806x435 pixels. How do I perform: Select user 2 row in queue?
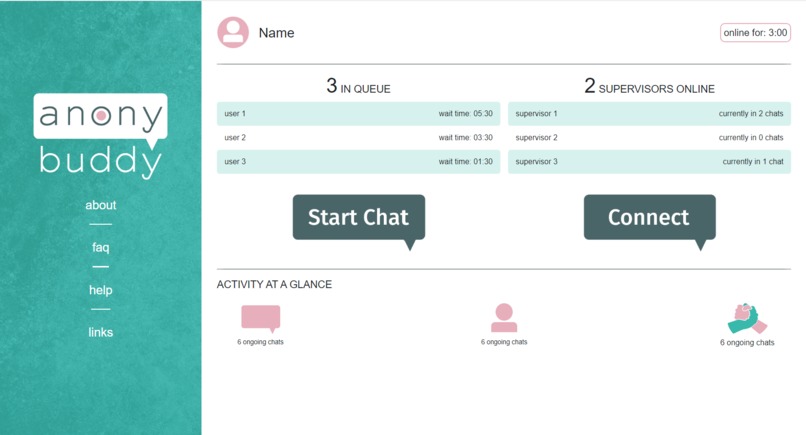coord(358,137)
